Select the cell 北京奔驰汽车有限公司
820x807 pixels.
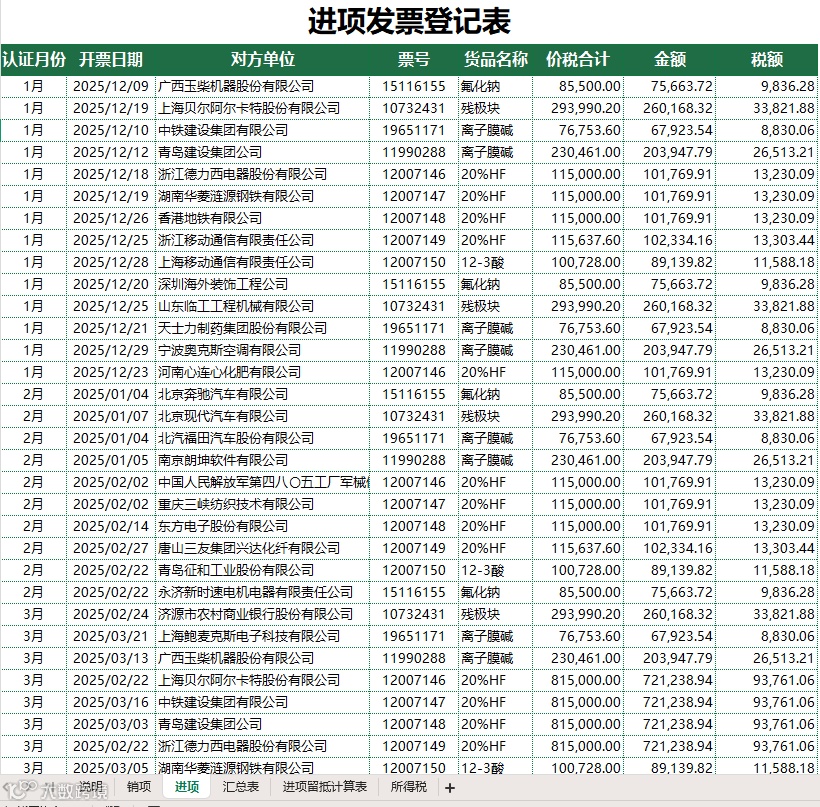pyautogui.click(x=263, y=394)
